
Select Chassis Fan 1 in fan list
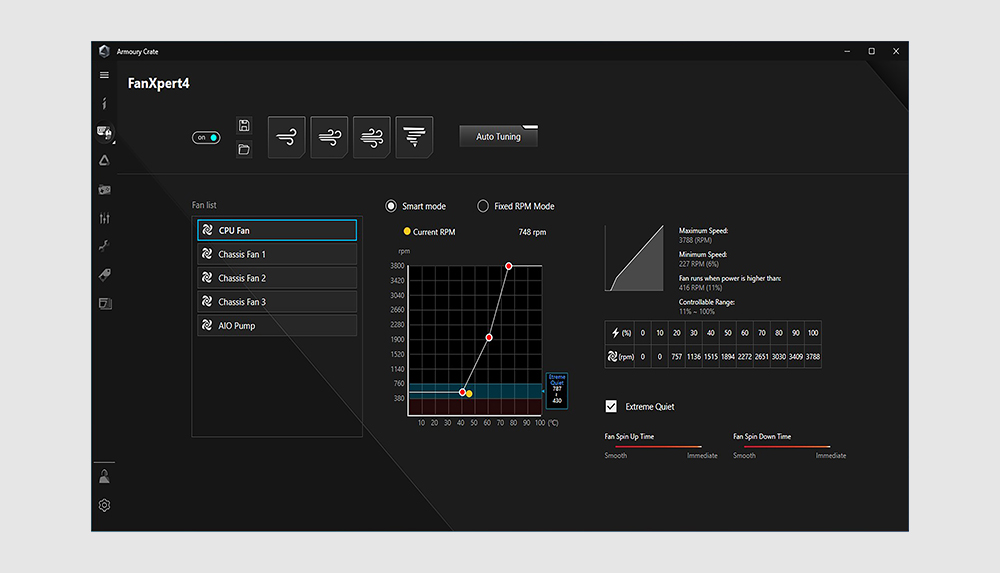coord(277,254)
